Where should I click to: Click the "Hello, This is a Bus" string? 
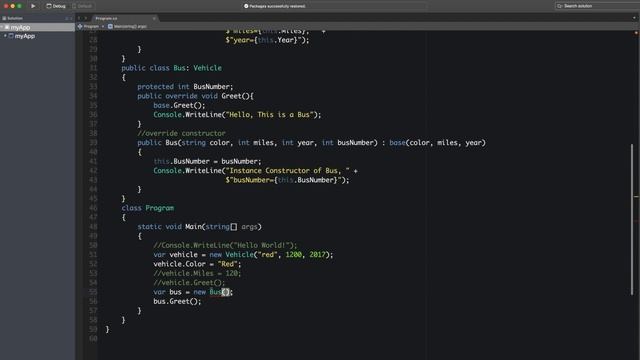269,115
